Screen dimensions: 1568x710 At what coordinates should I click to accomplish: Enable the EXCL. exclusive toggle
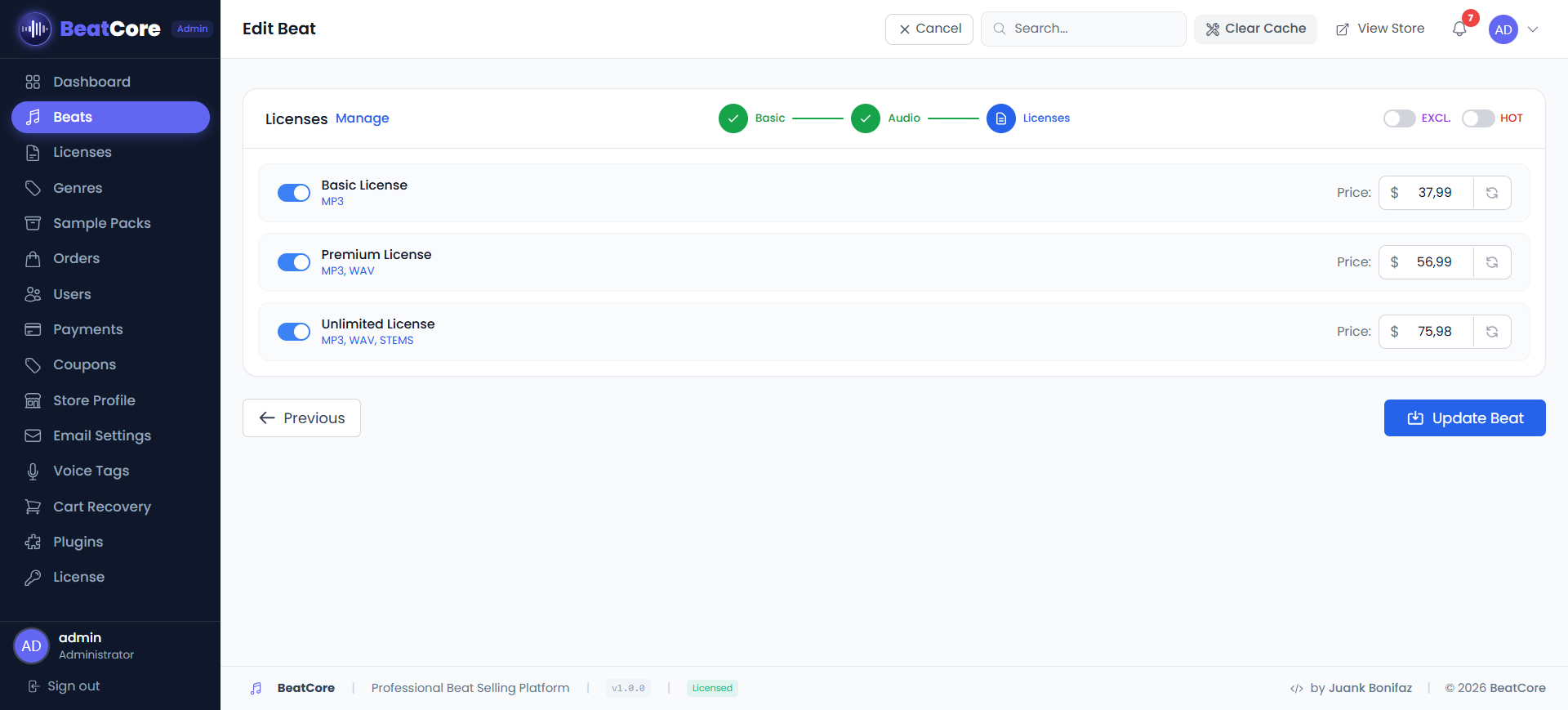click(x=1399, y=118)
